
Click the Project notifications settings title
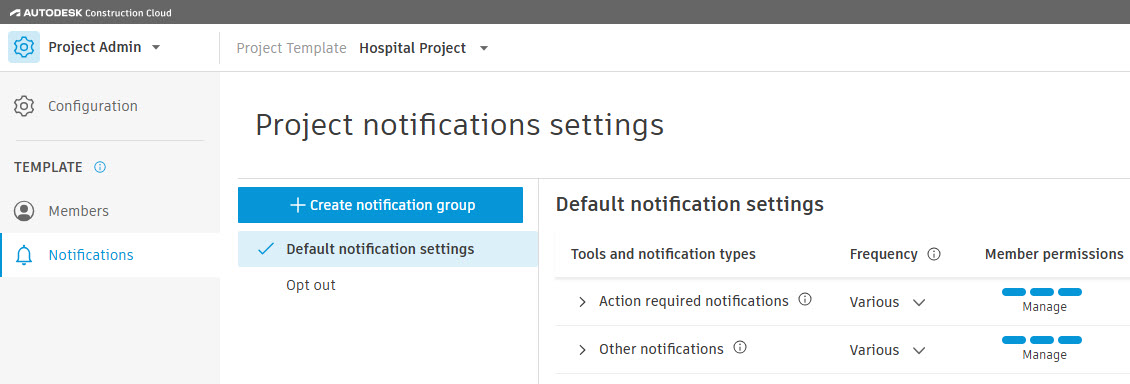[459, 125]
